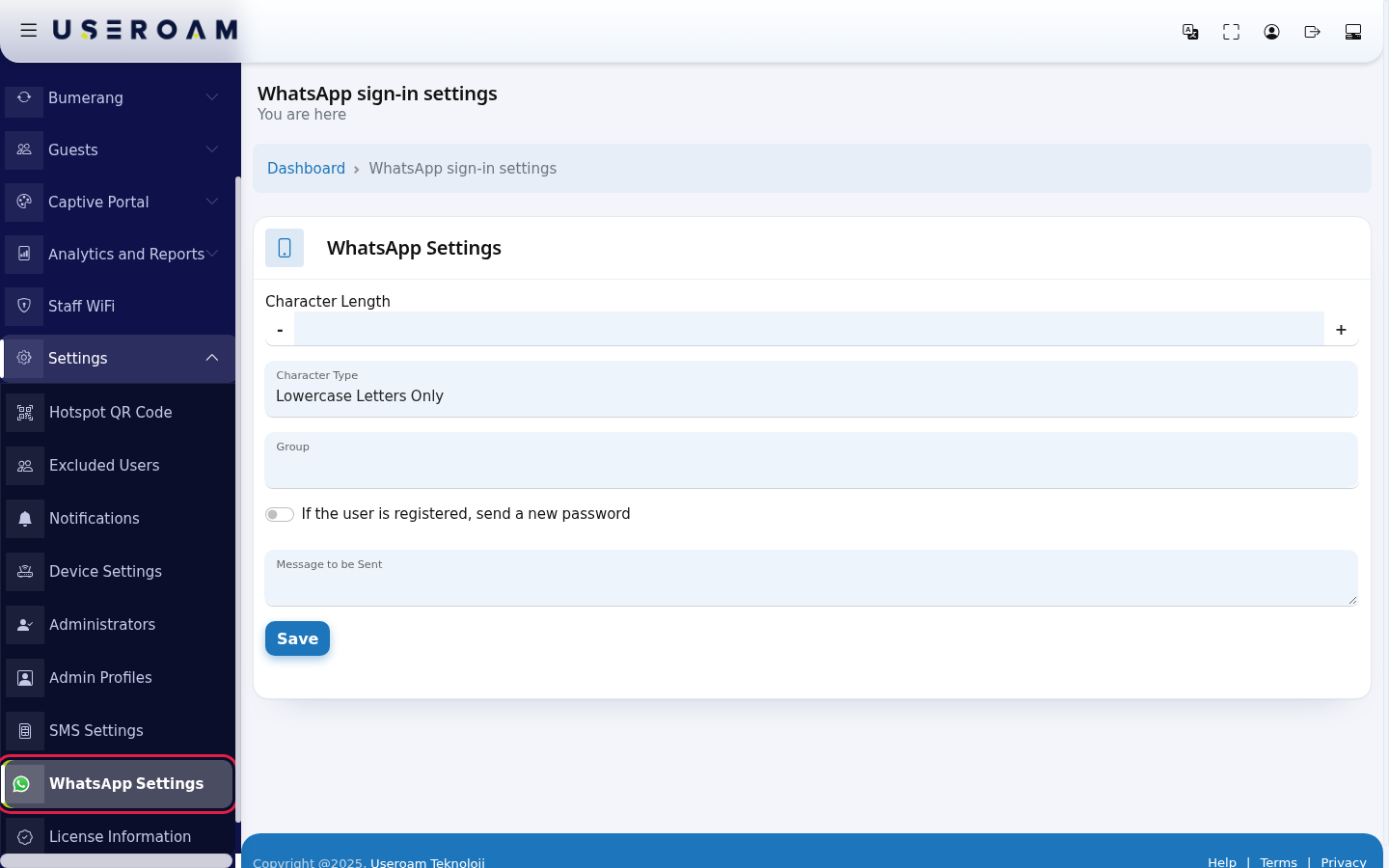Open the language translate icon
Image resolution: width=1389 pixels, height=868 pixels.
point(1190,32)
